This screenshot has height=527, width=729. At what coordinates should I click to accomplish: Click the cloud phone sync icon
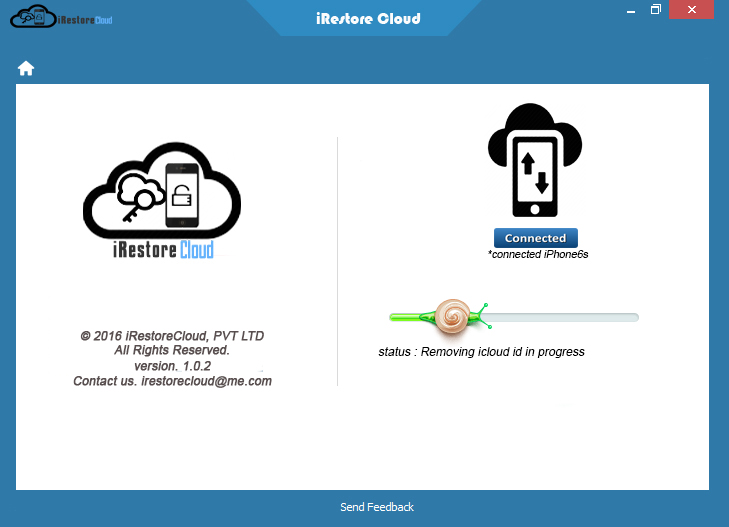[535, 160]
